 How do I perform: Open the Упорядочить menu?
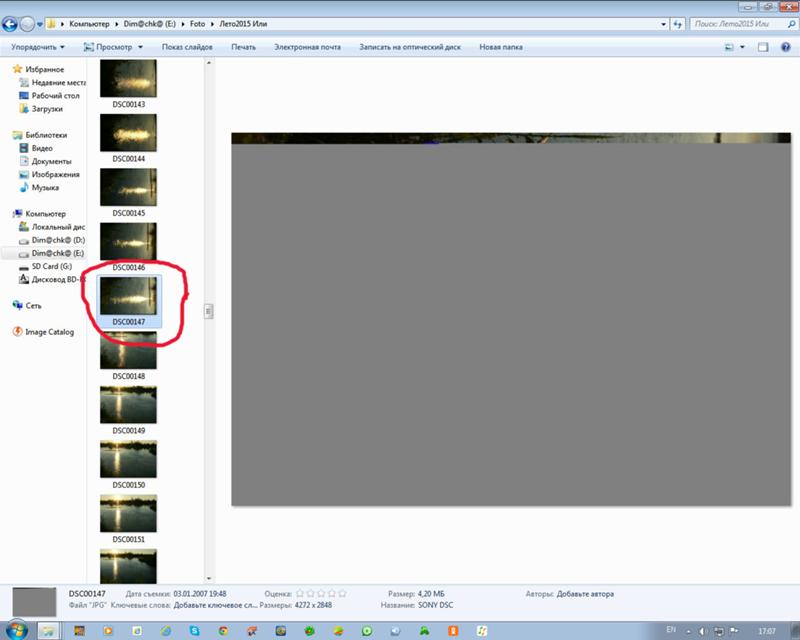point(38,47)
